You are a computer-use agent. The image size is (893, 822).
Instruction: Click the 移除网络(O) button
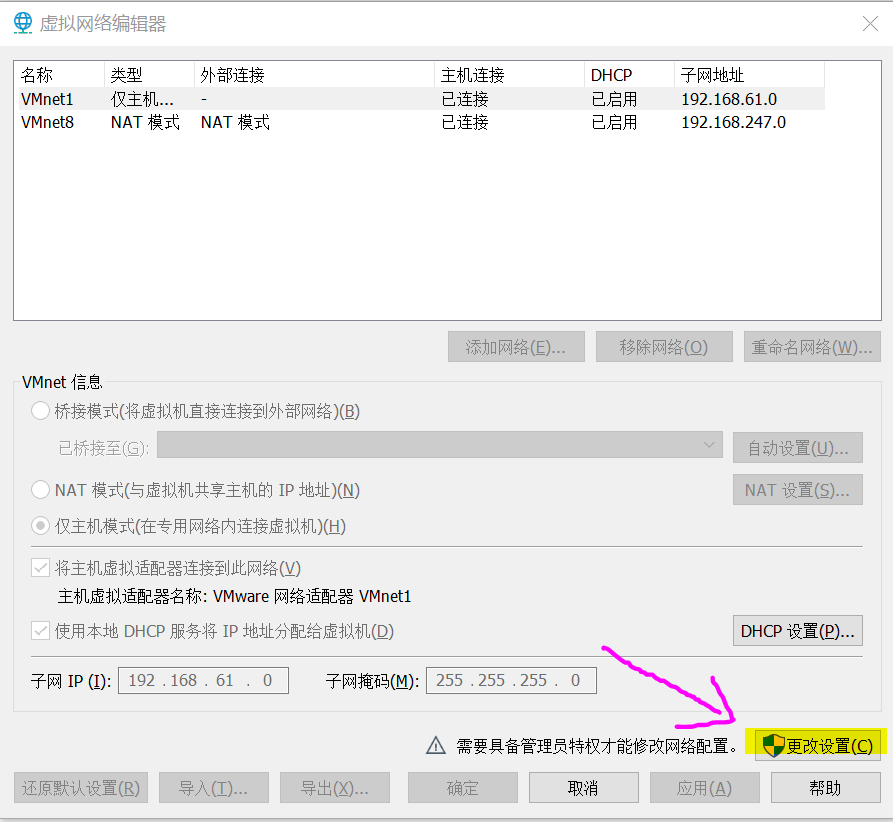click(x=664, y=346)
